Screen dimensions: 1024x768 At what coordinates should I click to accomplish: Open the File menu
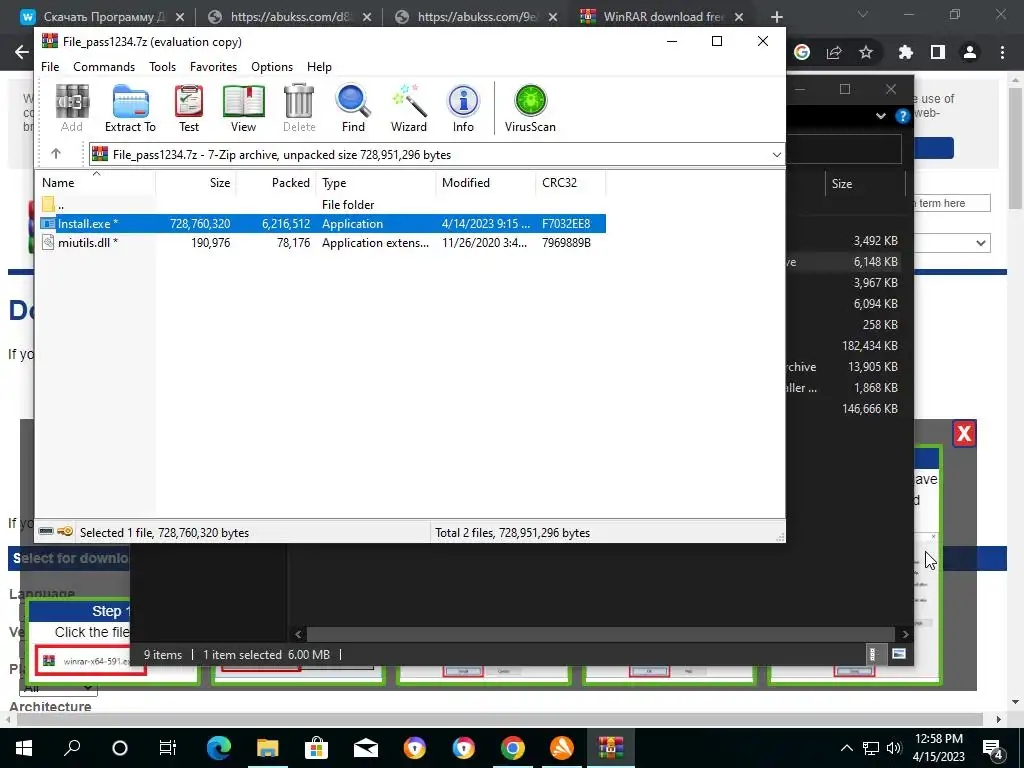pyautogui.click(x=50, y=67)
